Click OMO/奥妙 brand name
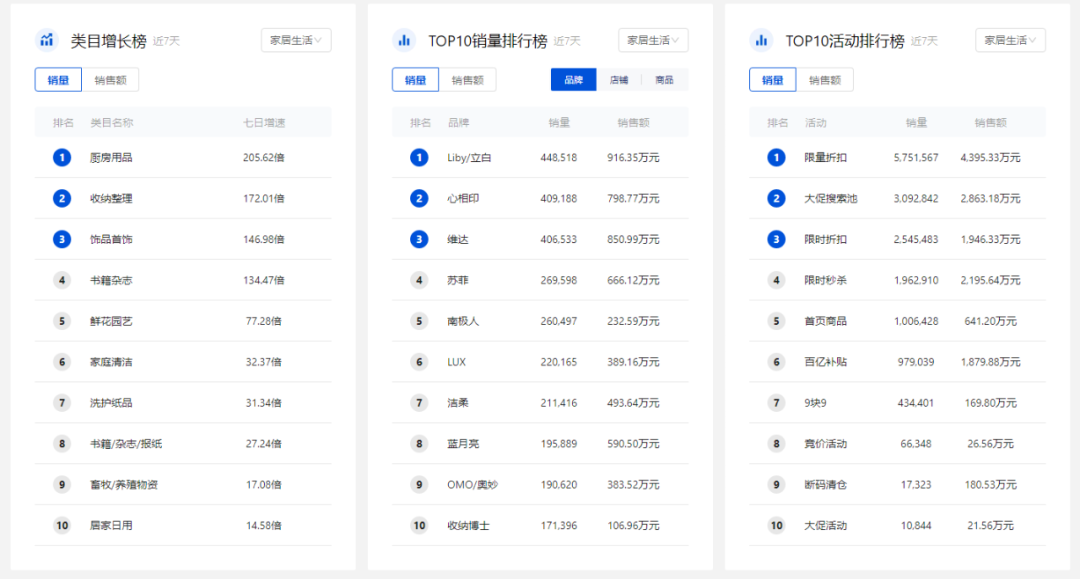 (x=472, y=485)
